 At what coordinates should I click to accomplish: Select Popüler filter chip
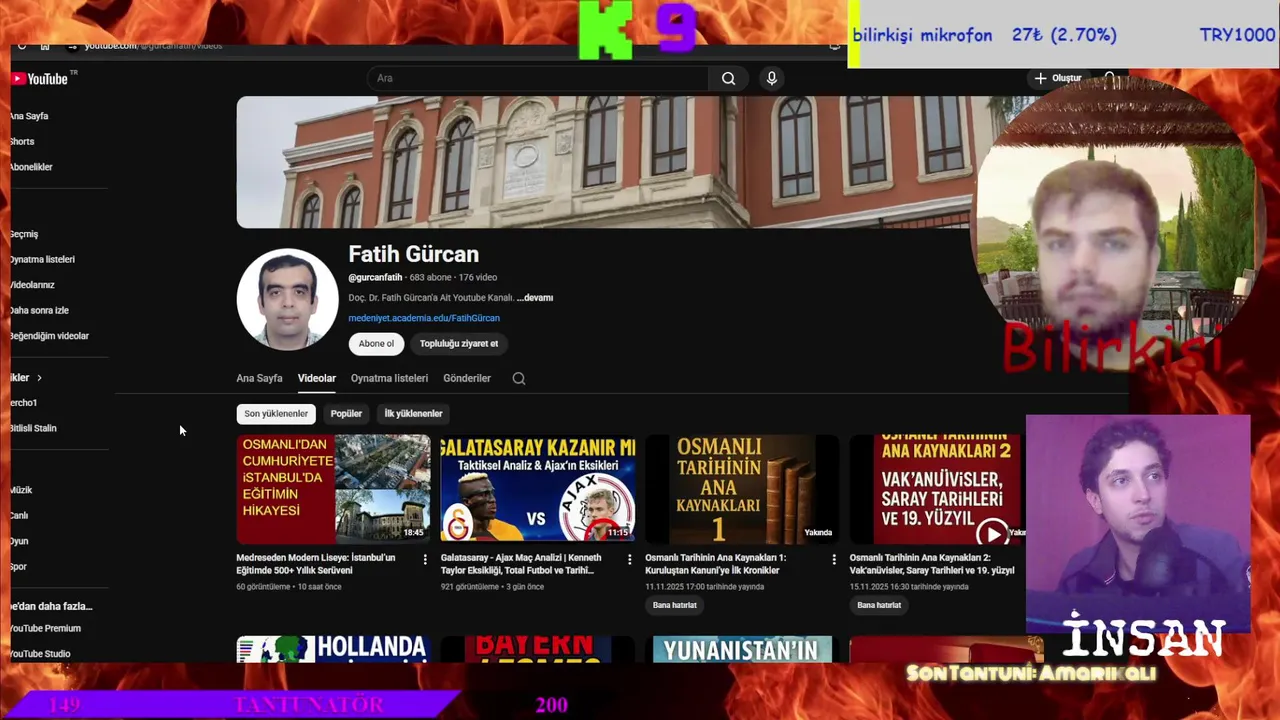(x=346, y=413)
